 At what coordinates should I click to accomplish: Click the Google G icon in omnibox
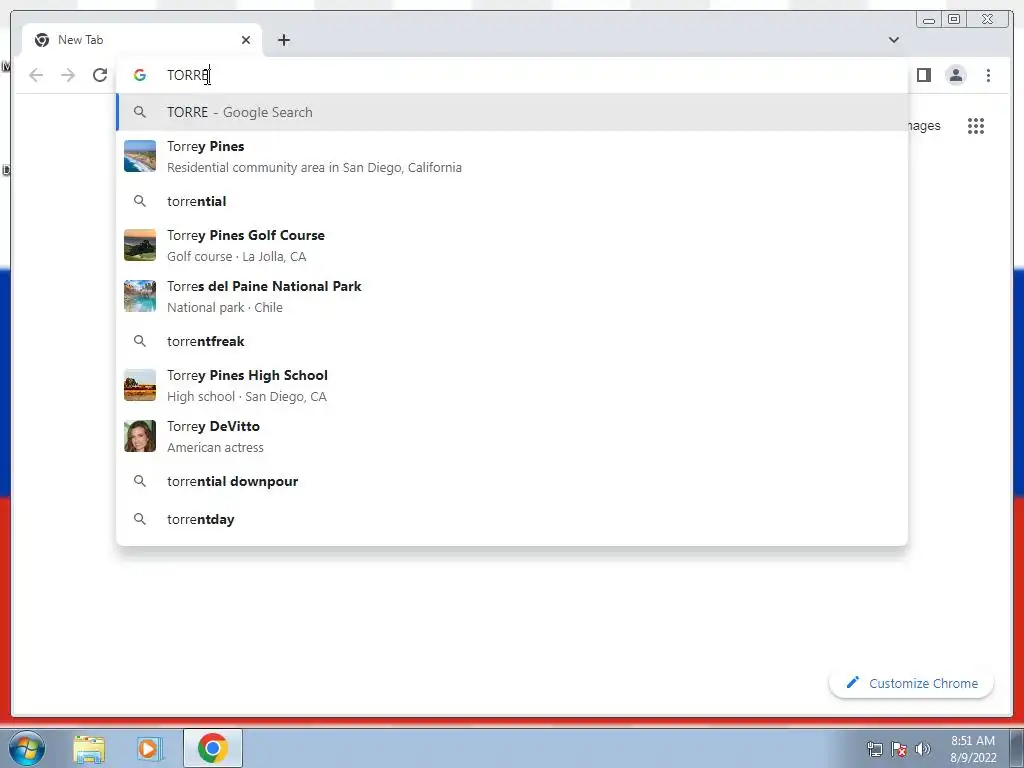139,75
